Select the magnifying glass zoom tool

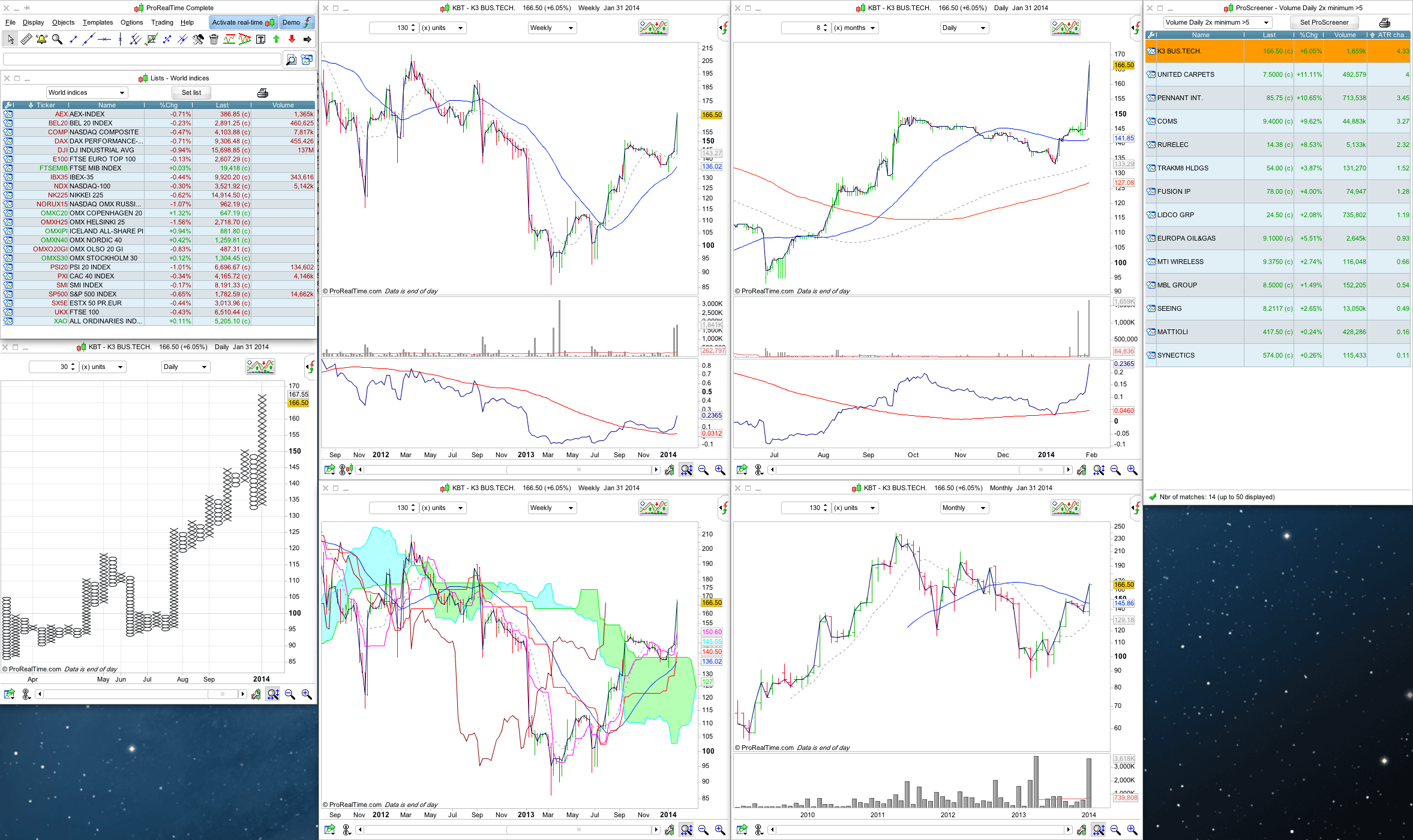(x=57, y=40)
